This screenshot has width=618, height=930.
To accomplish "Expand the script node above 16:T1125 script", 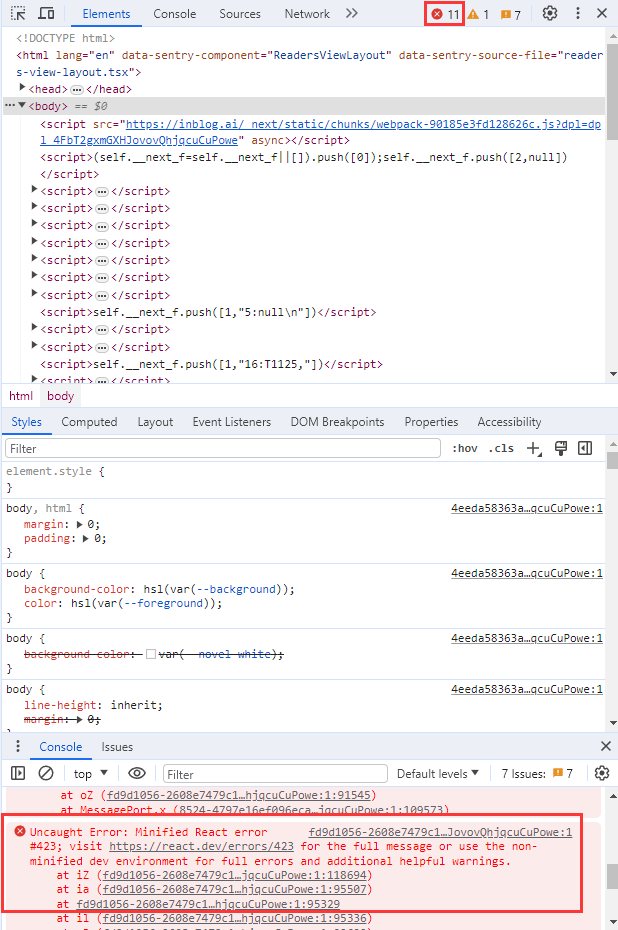I will coord(34,346).
